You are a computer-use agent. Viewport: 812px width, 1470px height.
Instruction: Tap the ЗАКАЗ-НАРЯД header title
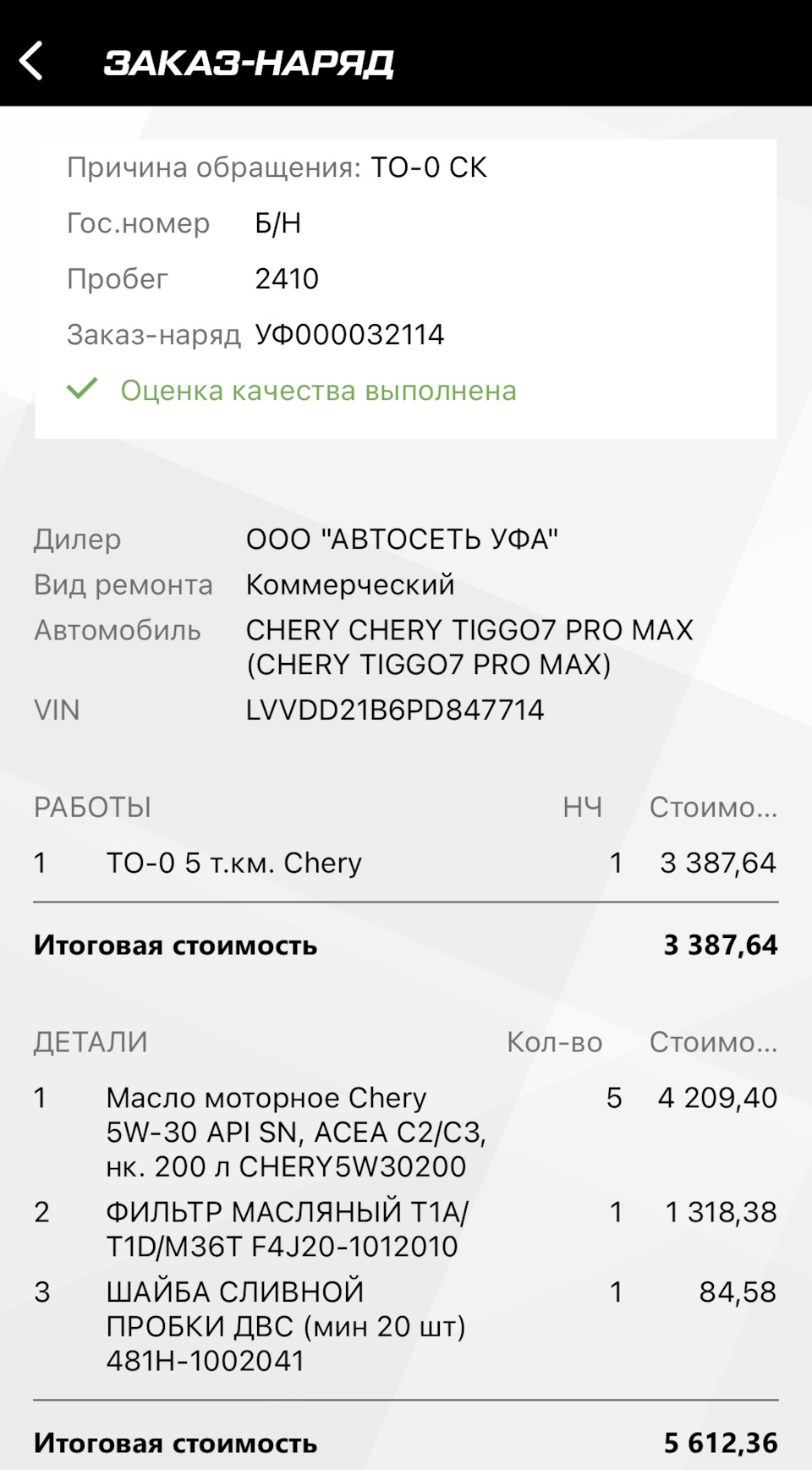click(x=249, y=63)
